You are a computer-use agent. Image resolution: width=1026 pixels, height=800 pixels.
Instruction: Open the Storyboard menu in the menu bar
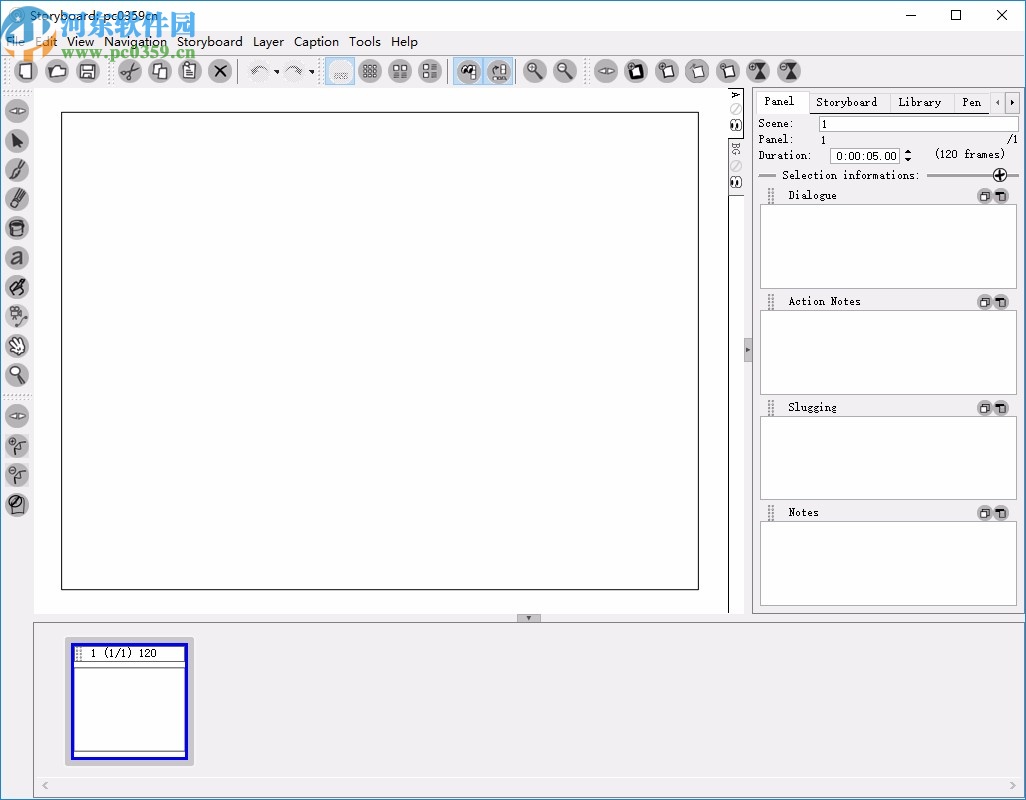point(209,42)
